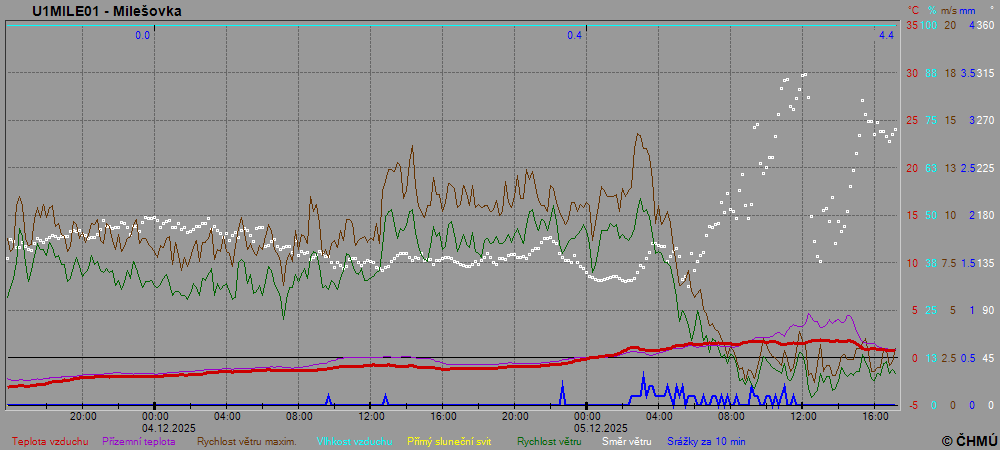Viewport: 1000px width, 450px height.
Task: Select the green Rychlost větru legend label
Action: click(x=549, y=441)
